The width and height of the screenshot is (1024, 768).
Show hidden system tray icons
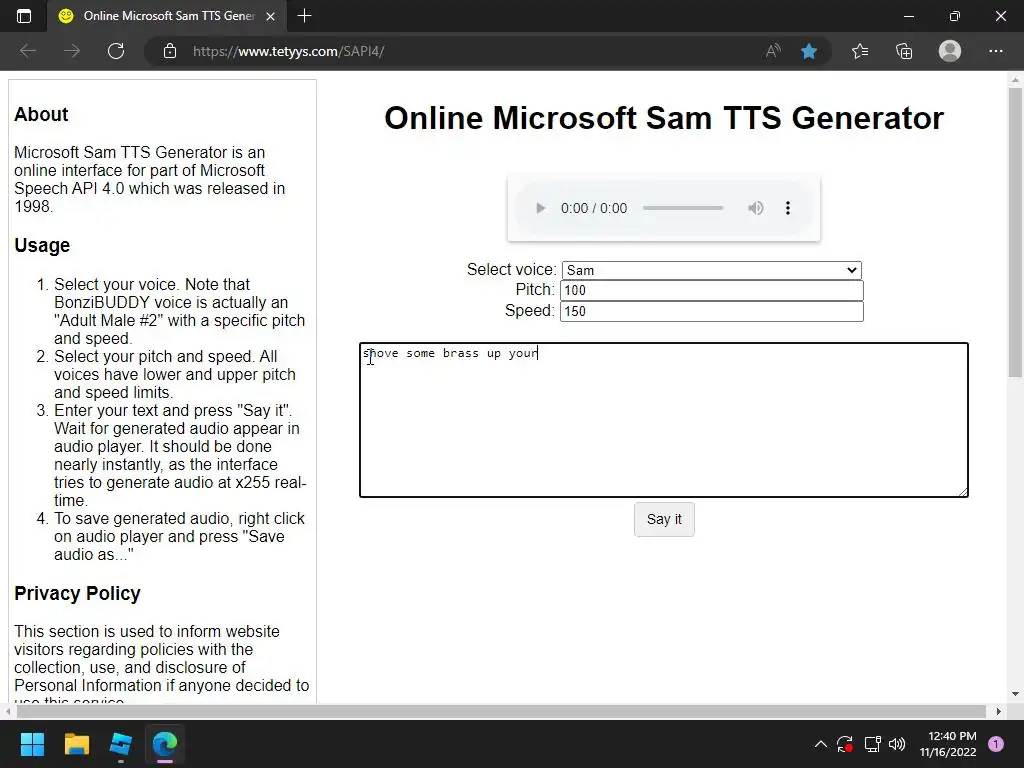click(821, 744)
